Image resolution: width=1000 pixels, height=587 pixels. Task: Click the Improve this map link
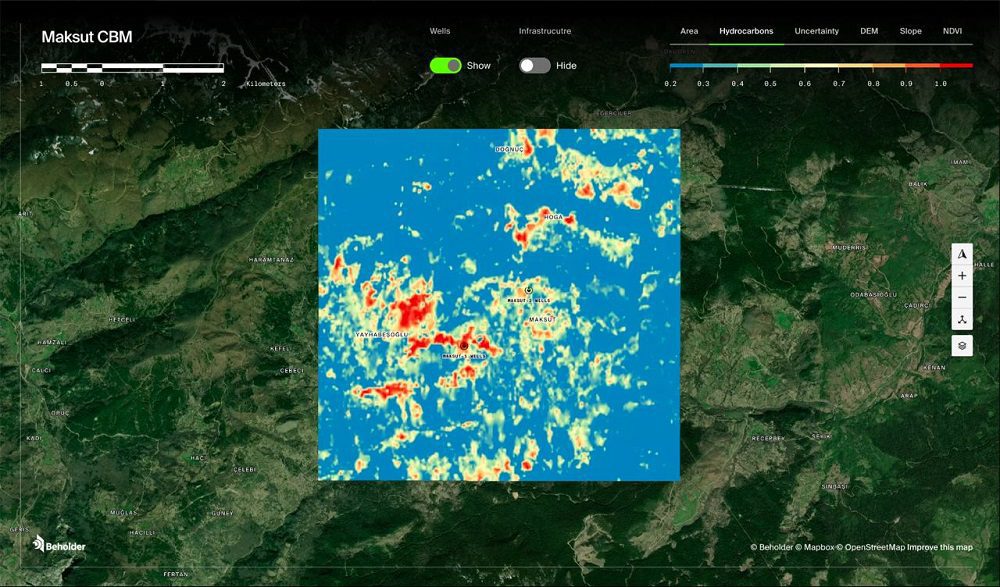[x=940, y=547]
